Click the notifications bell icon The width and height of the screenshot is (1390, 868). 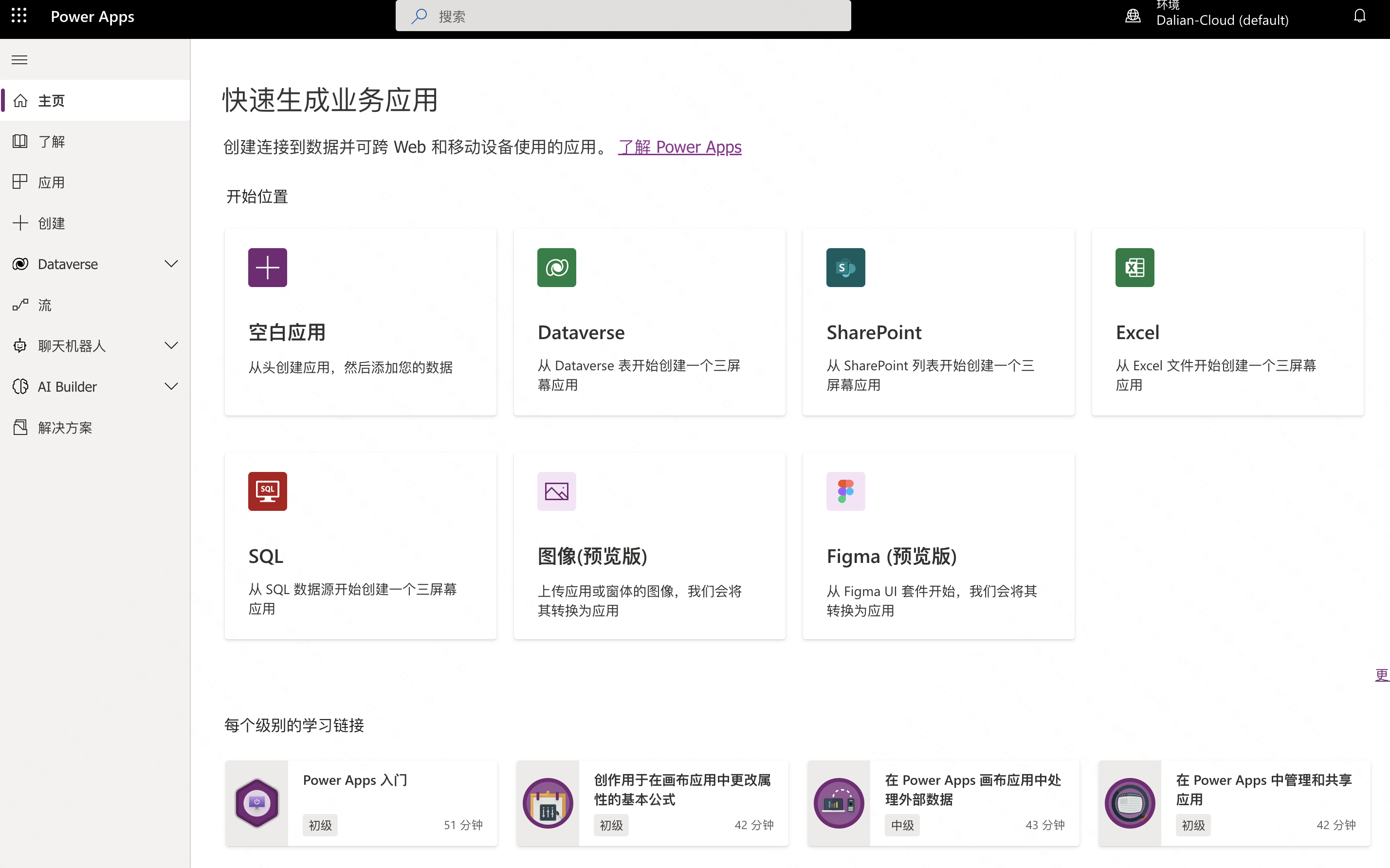(x=1359, y=16)
